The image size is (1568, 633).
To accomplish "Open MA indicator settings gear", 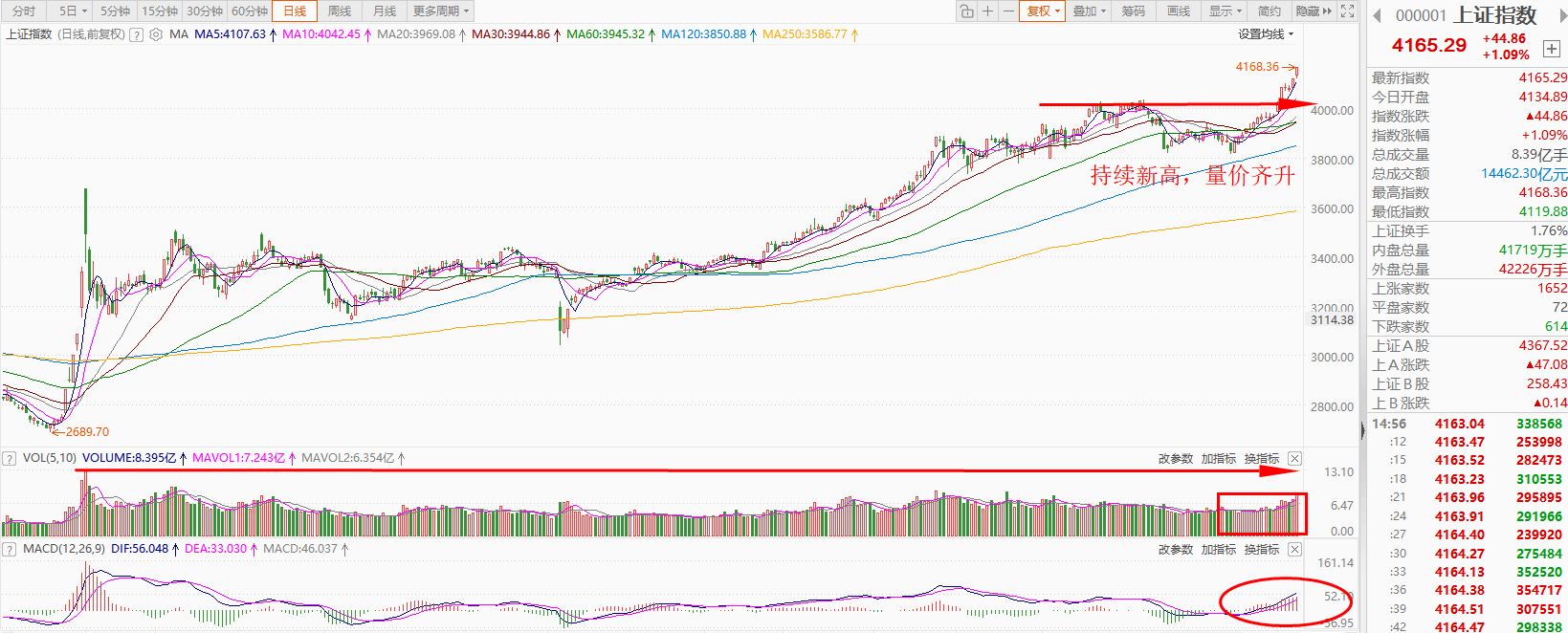I will [156, 34].
